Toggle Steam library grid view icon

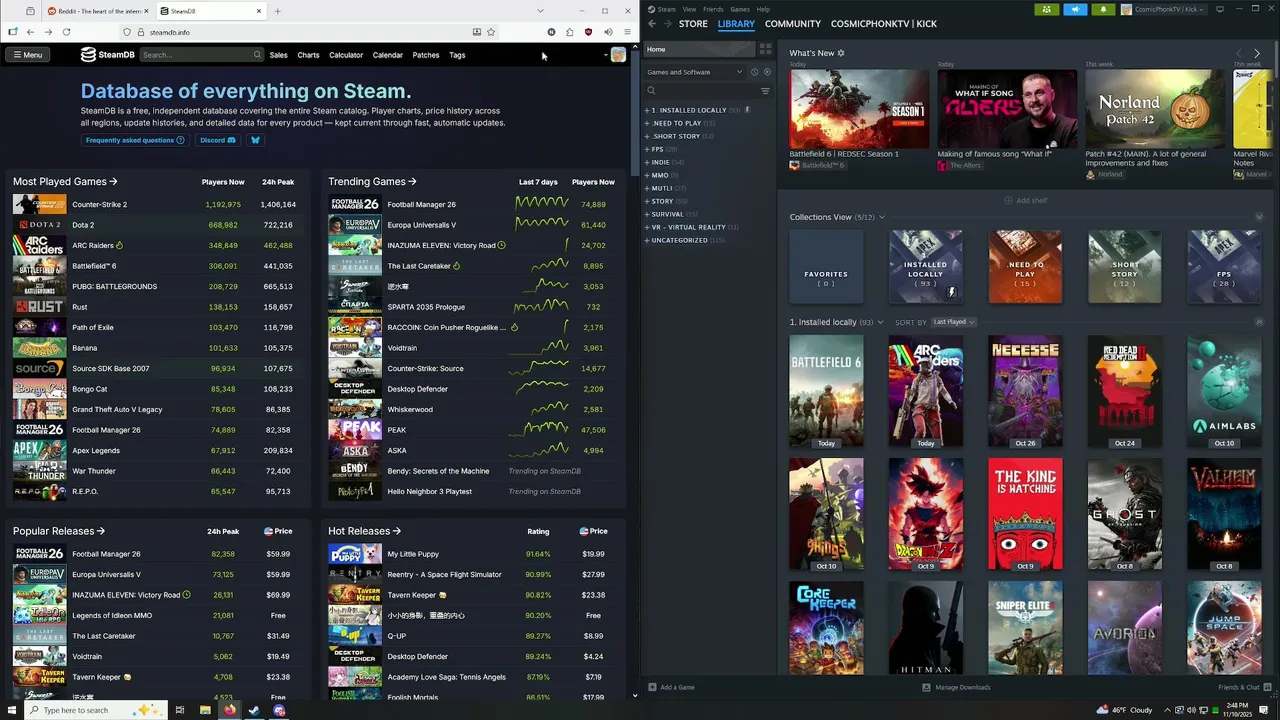pyautogui.click(x=766, y=49)
